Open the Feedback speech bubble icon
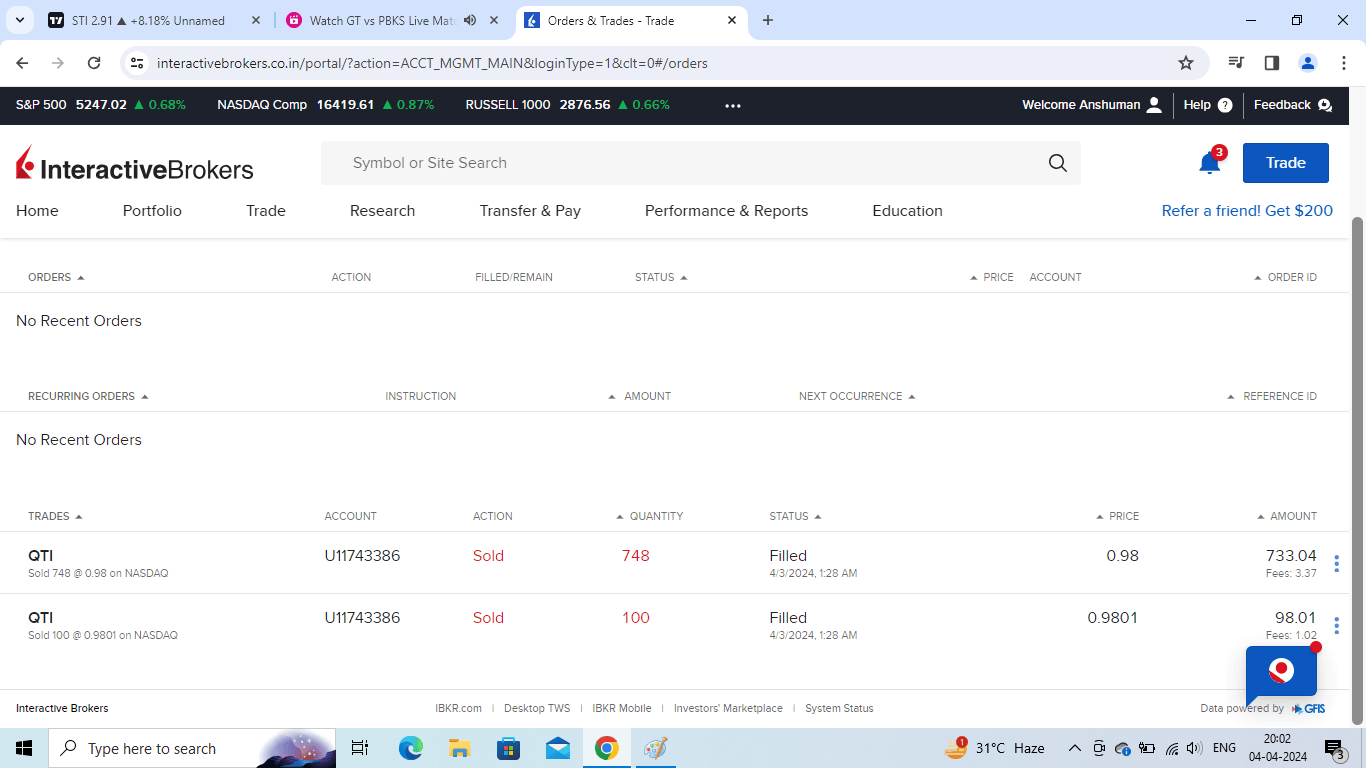The width and height of the screenshot is (1366, 768). [x=1325, y=105]
